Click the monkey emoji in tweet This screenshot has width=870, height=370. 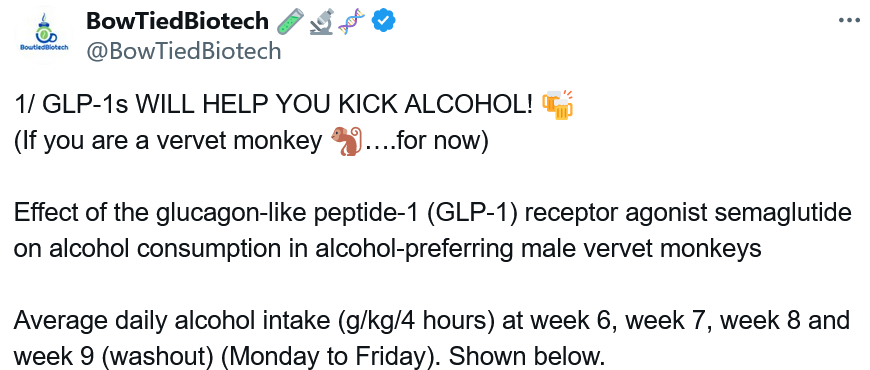[346, 141]
